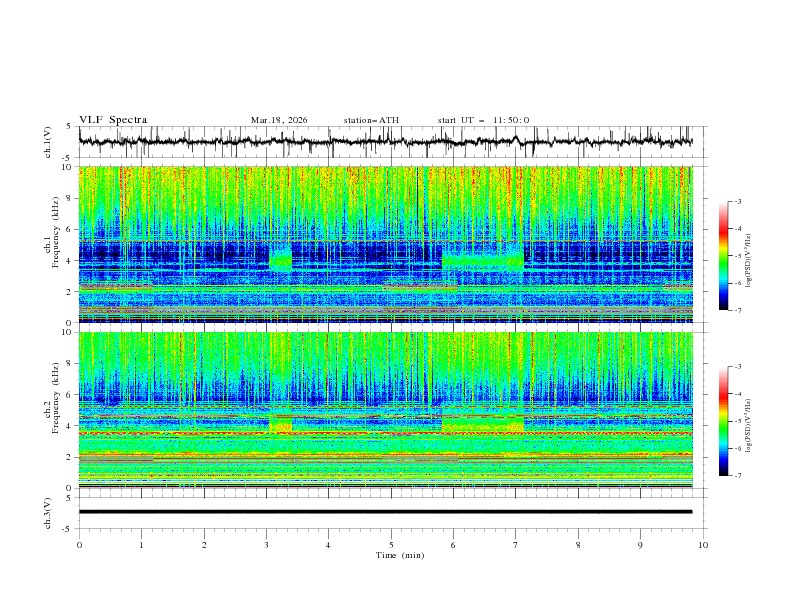The image size is (792, 612).
Task: Click the '-3' tick on the lower colorbar
Action: pos(737,367)
